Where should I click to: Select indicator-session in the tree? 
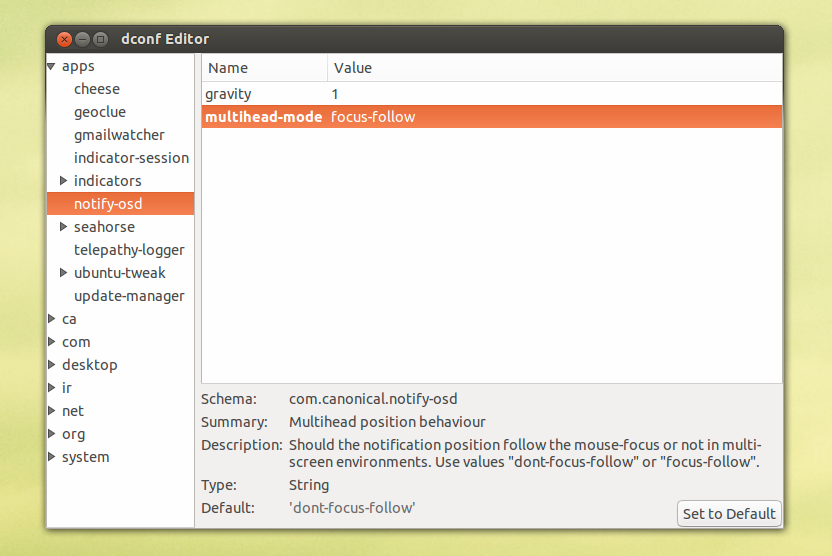point(131,158)
